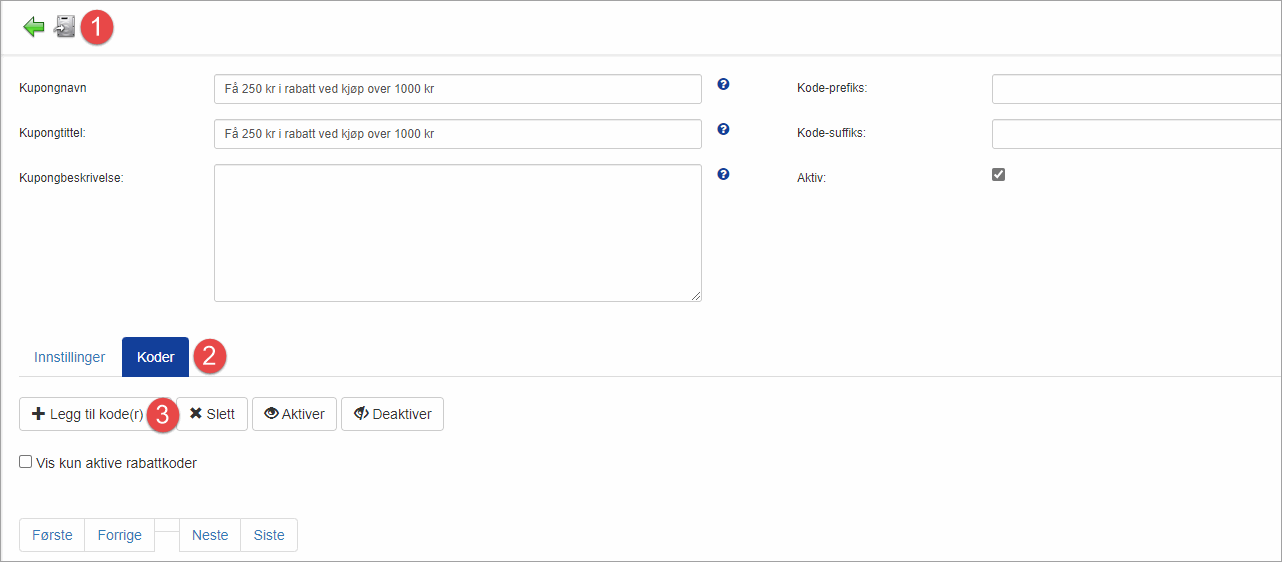Screen dimensions: 1282x562
Task: Click the Slett button
Action: pos(212,414)
